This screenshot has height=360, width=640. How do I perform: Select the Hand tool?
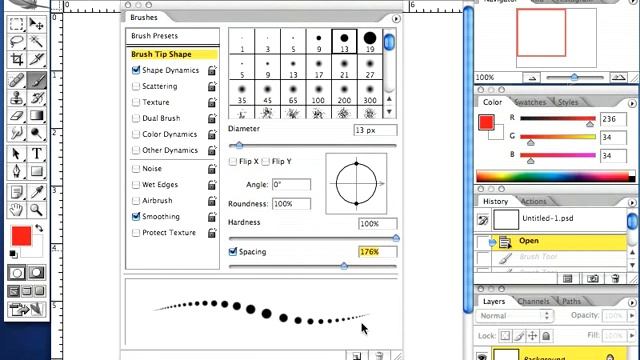(16, 210)
